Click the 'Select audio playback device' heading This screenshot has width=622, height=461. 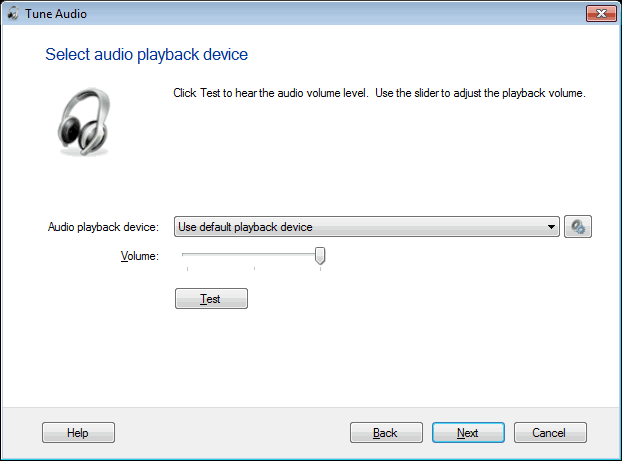pyautogui.click(x=146, y=54)
